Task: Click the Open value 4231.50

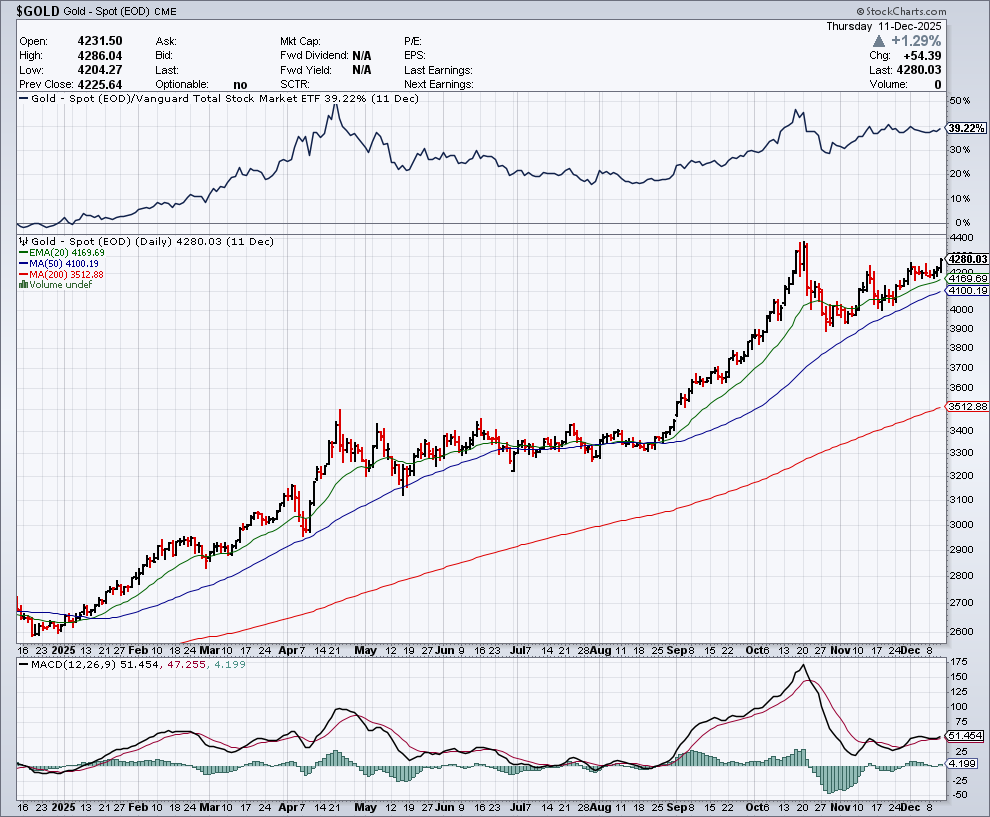Action: pyautogui.click(x=100, y=41)
